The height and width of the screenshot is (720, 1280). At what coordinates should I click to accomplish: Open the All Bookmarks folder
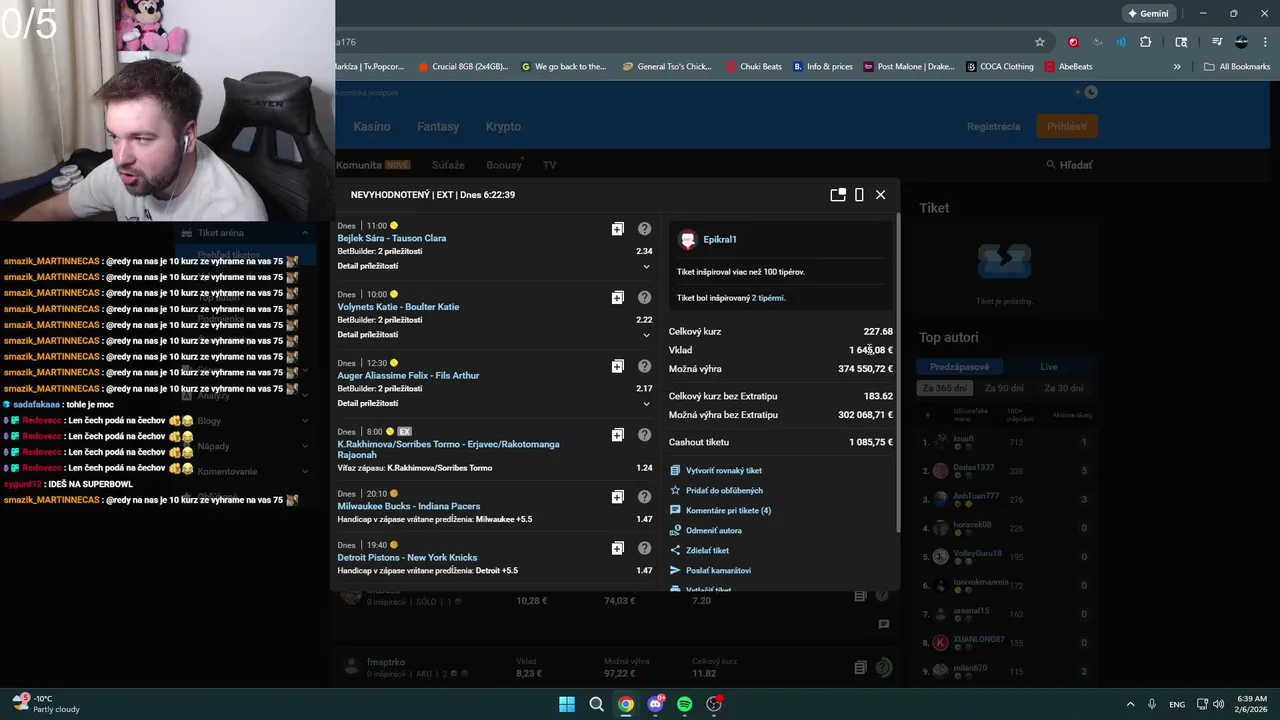[x=1237, y=67]
